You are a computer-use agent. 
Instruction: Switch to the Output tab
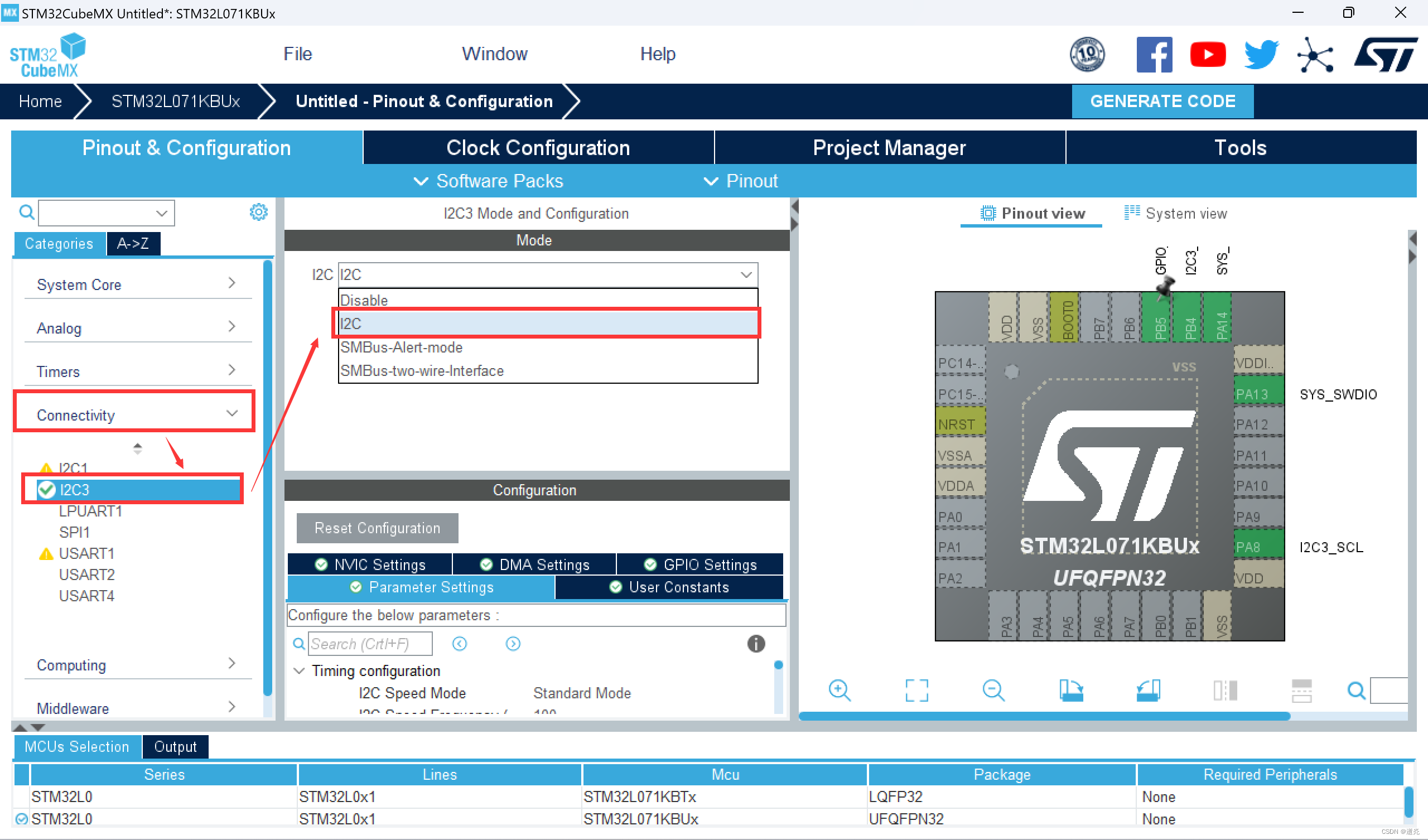click(175, 746)
